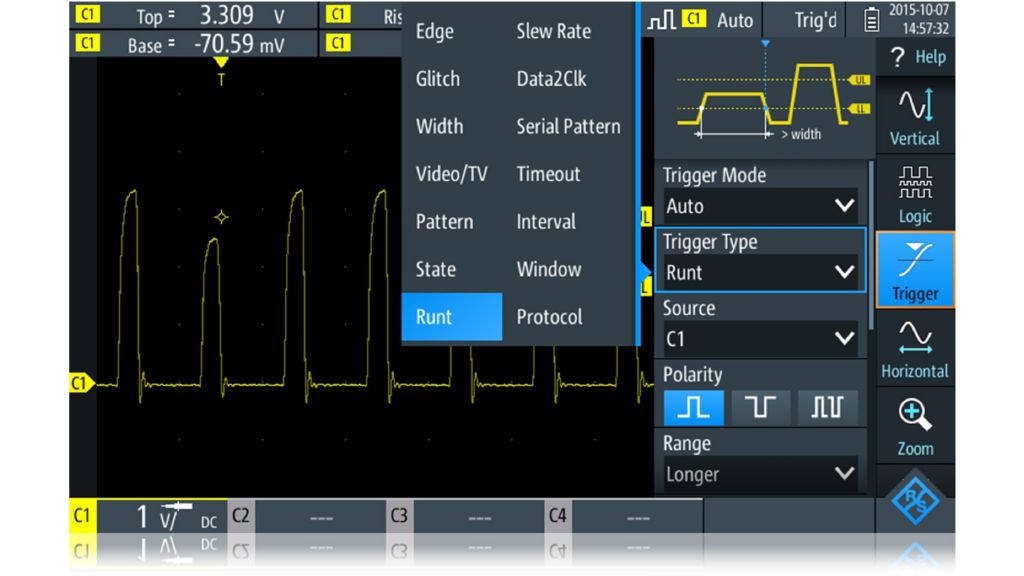Select the Trigger menu icon

pyautogui.click(x=916, y=270)
